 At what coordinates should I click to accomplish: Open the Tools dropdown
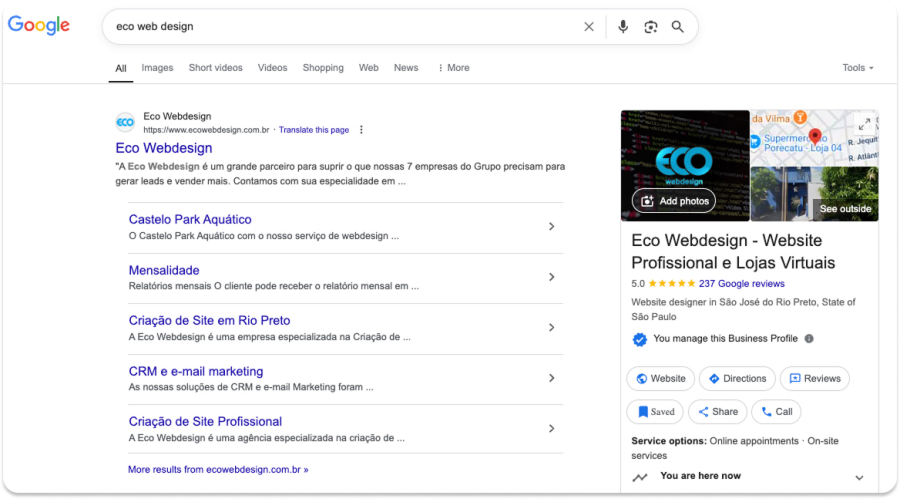pos(858,68)
